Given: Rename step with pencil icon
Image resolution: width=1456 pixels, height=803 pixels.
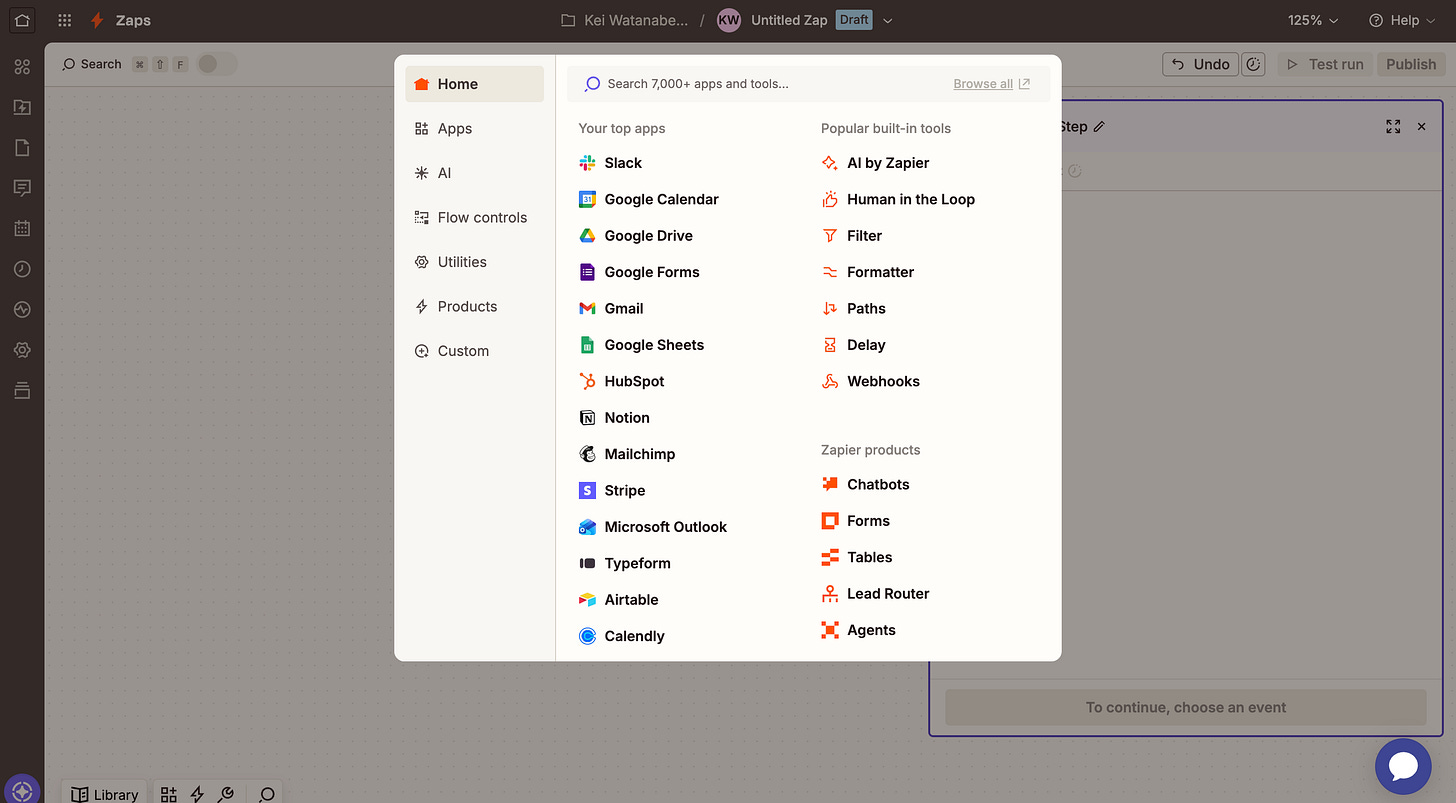Looking at the screenshot, I should click(x=1099, y=127).
